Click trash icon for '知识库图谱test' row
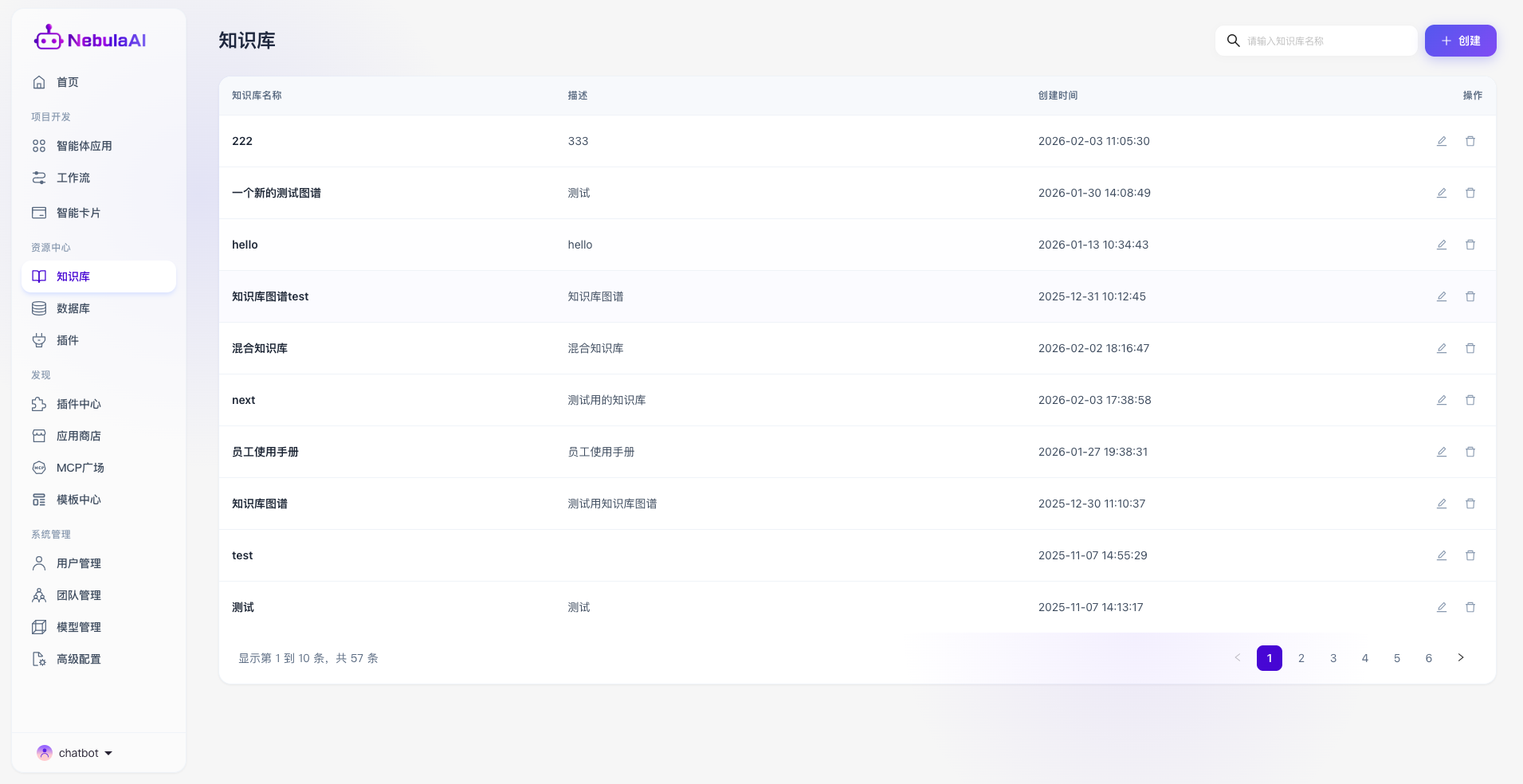This screenshot has height=784, width=1523. coord(1470,296)
